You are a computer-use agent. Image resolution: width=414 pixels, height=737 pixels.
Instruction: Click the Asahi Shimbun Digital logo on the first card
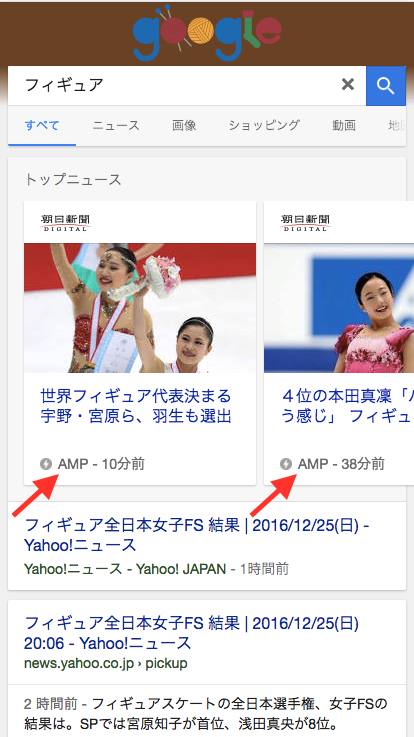65,222
